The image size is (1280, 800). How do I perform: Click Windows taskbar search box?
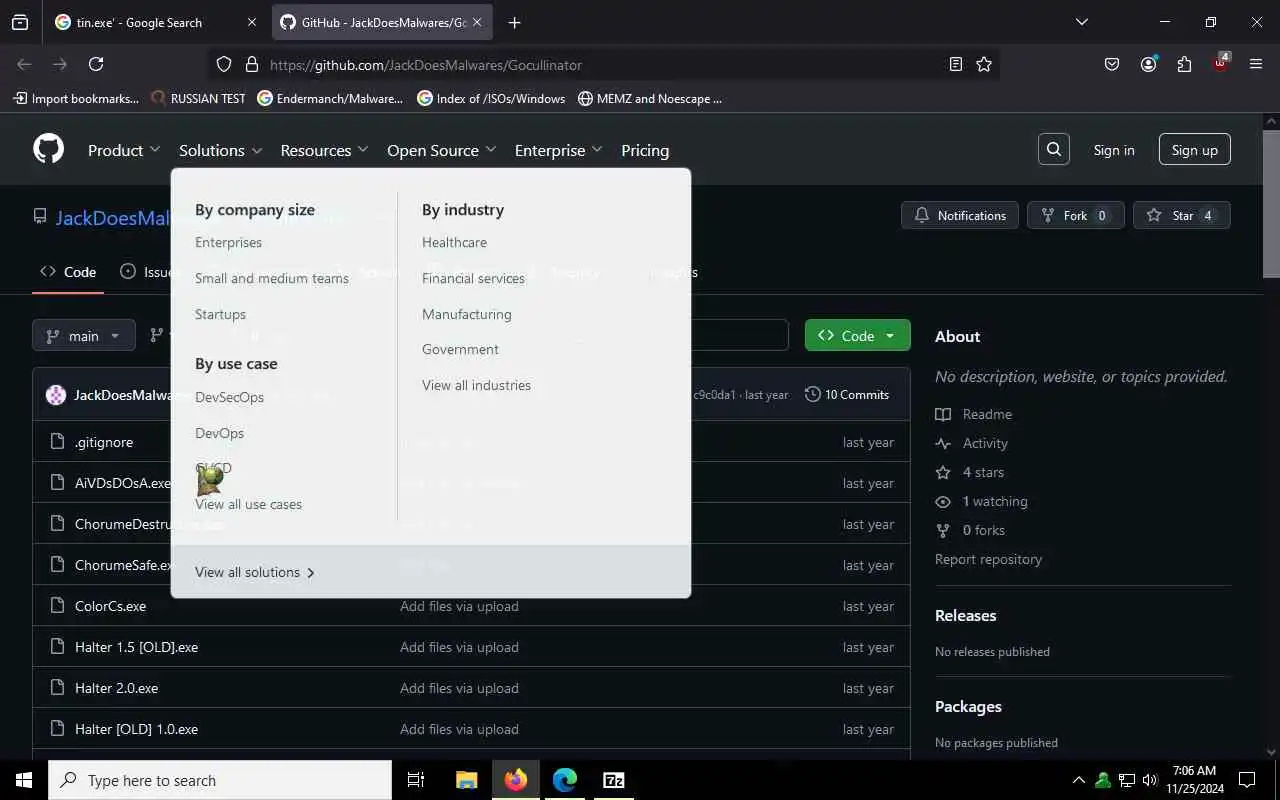tap(220, 780)
